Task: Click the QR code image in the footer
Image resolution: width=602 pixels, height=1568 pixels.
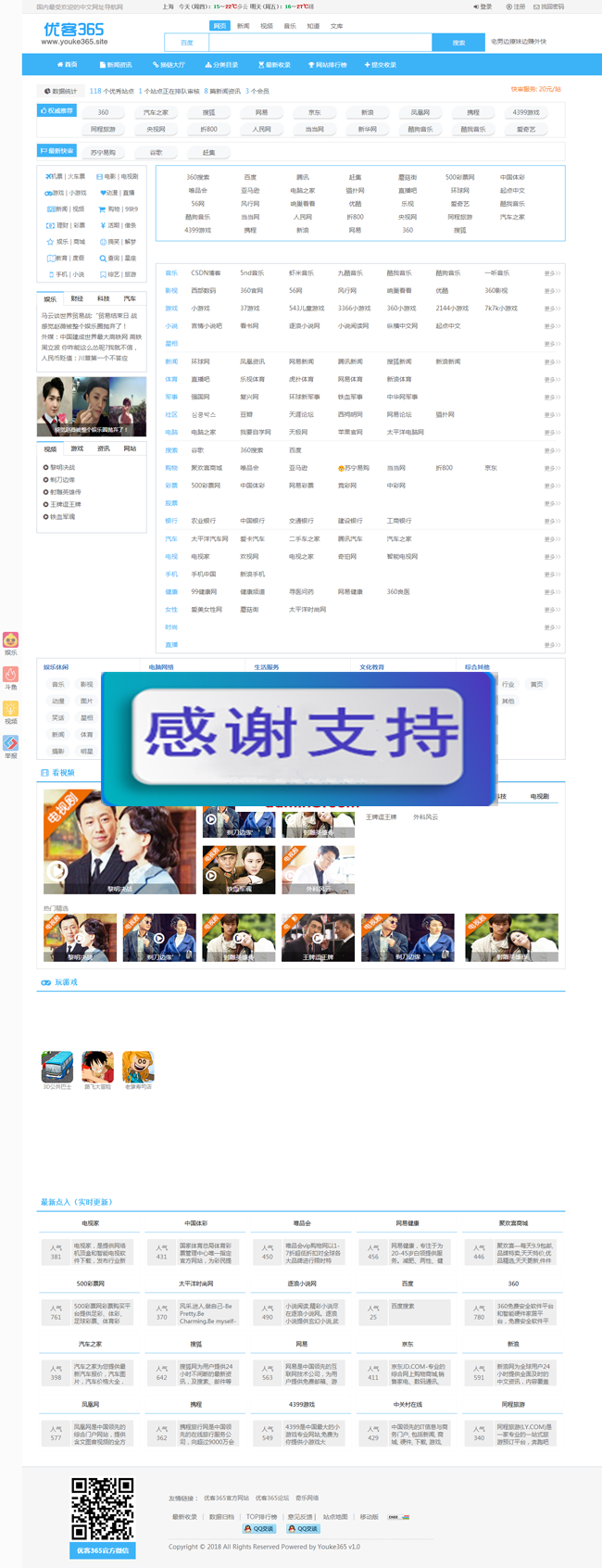Action: tap(103, 1510)
